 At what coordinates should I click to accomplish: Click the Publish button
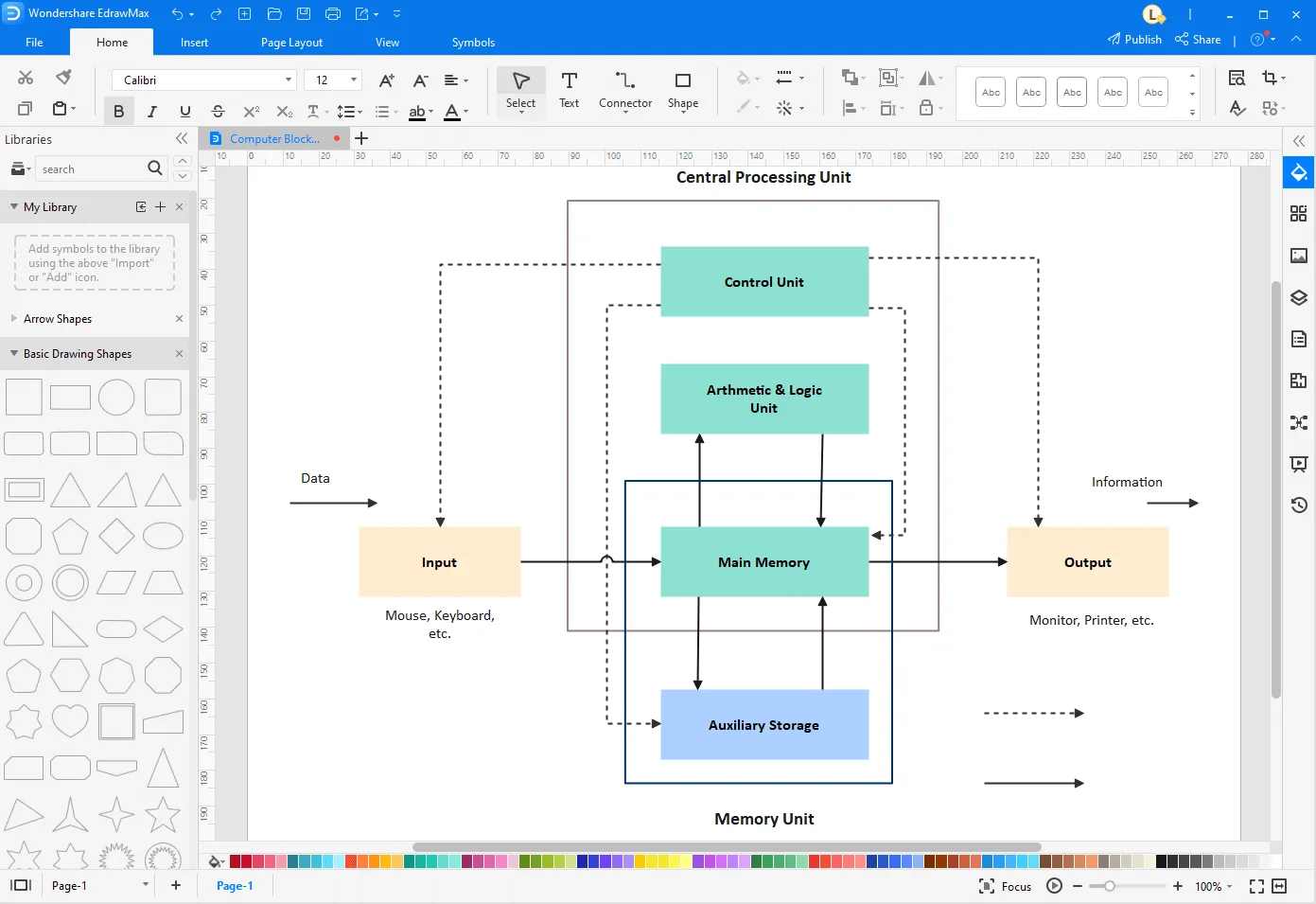1134,40
